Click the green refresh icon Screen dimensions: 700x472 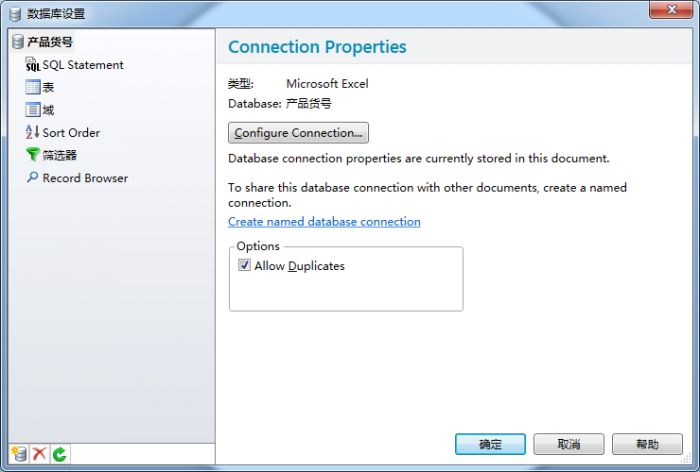click(x=59, y=454)
